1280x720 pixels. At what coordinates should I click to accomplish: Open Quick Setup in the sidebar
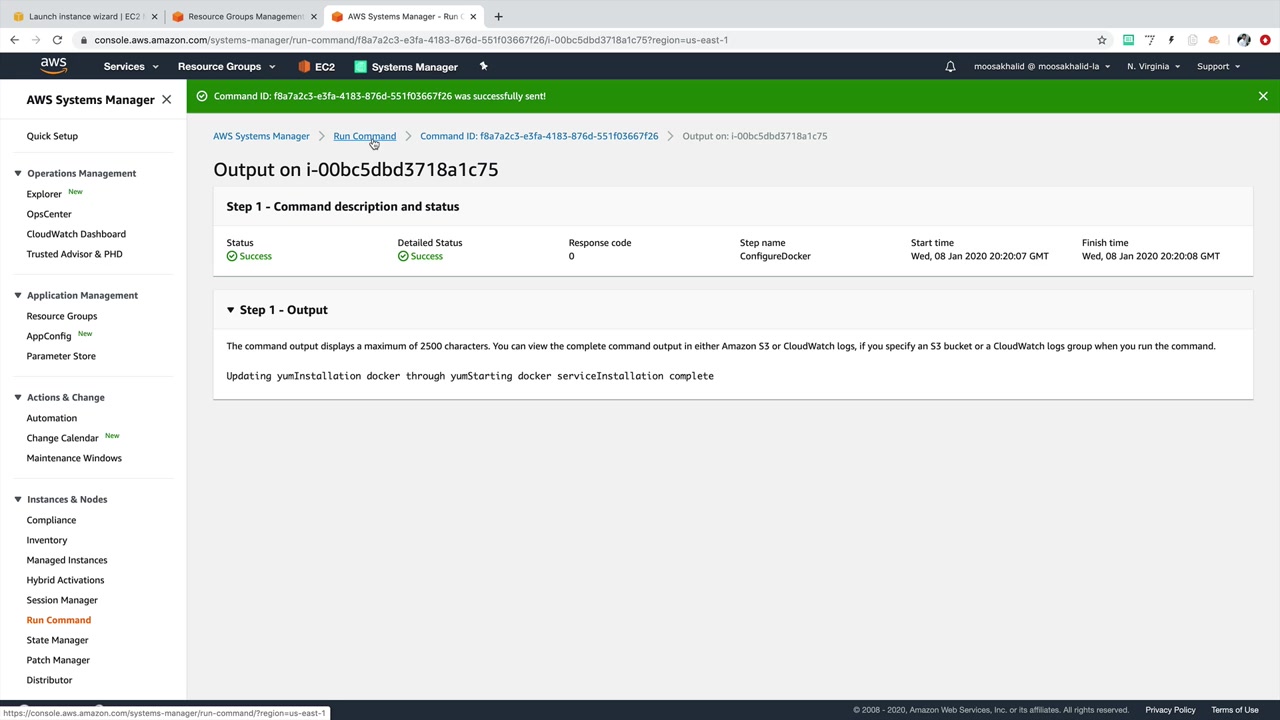coord(52,136)
